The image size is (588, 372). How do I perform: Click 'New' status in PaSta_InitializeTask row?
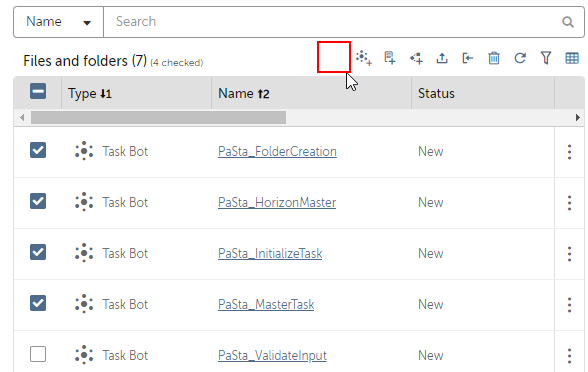tap(430, 254)
